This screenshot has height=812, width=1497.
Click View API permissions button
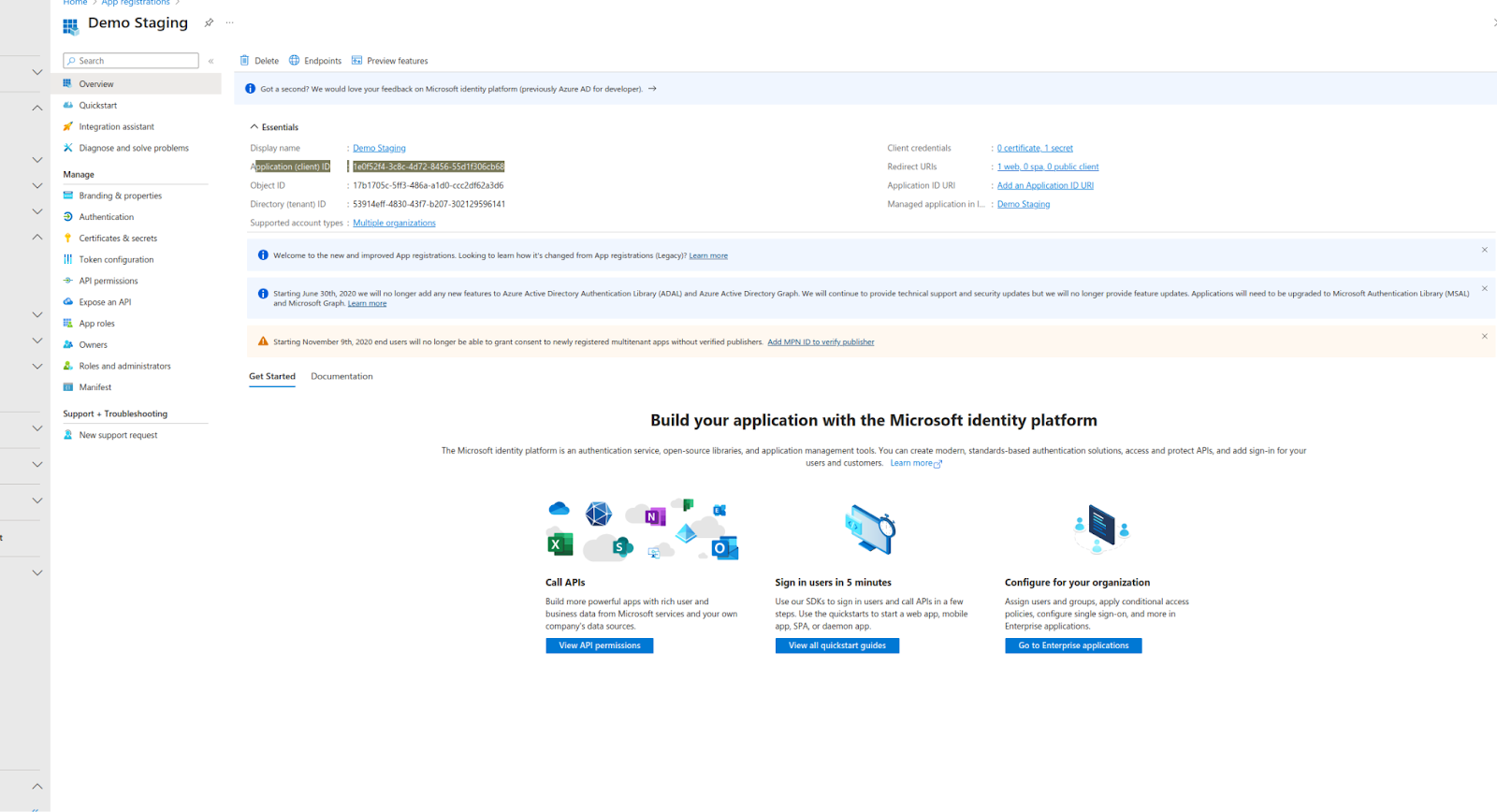(600, 645)
